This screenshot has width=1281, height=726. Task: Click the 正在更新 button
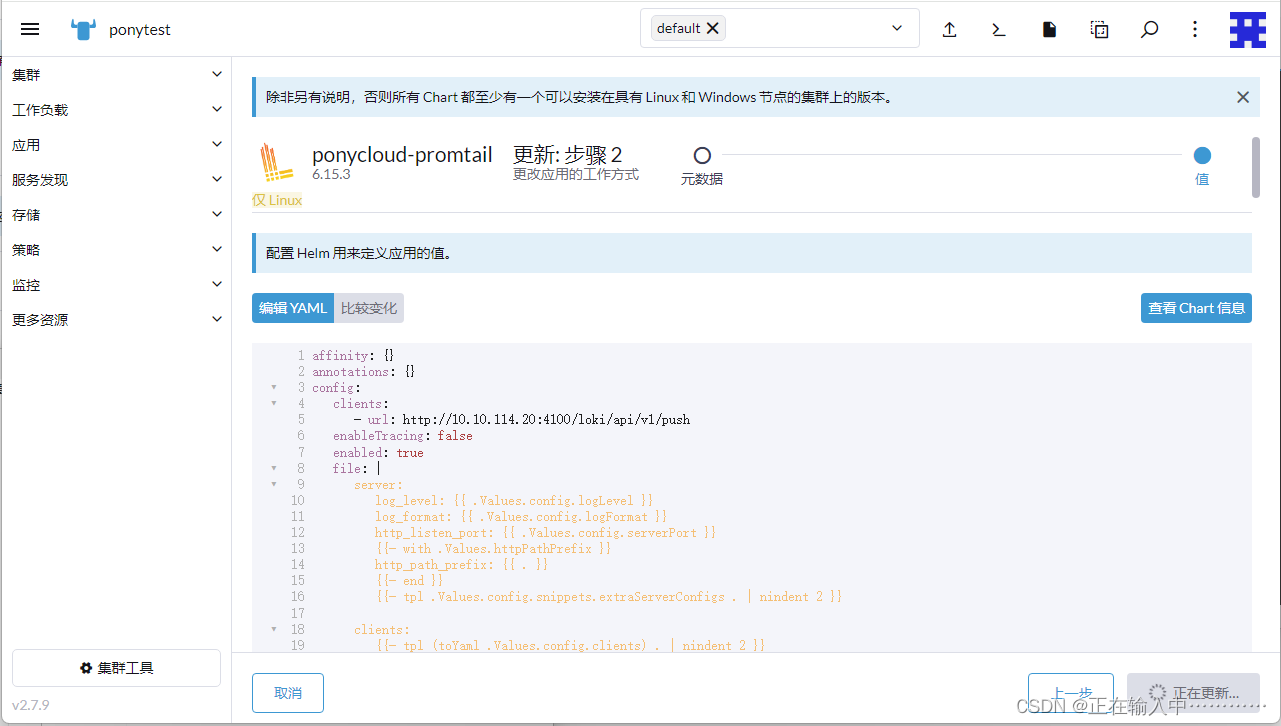[1193, 693]
